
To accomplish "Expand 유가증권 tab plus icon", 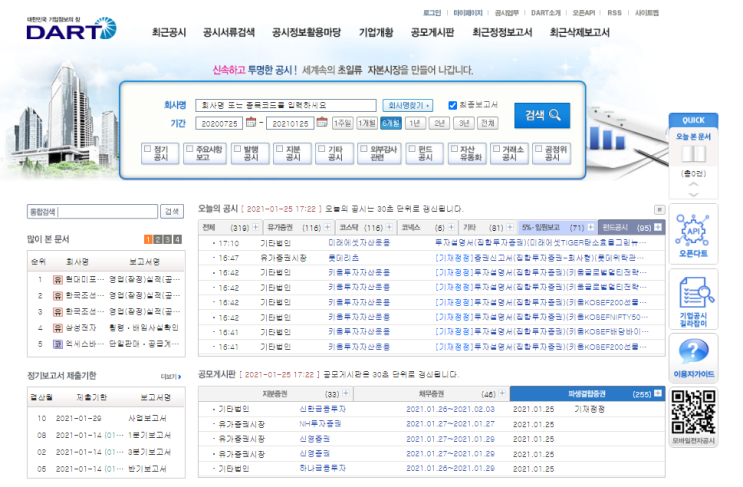I will pyautogui.click(x=327, y=227).
